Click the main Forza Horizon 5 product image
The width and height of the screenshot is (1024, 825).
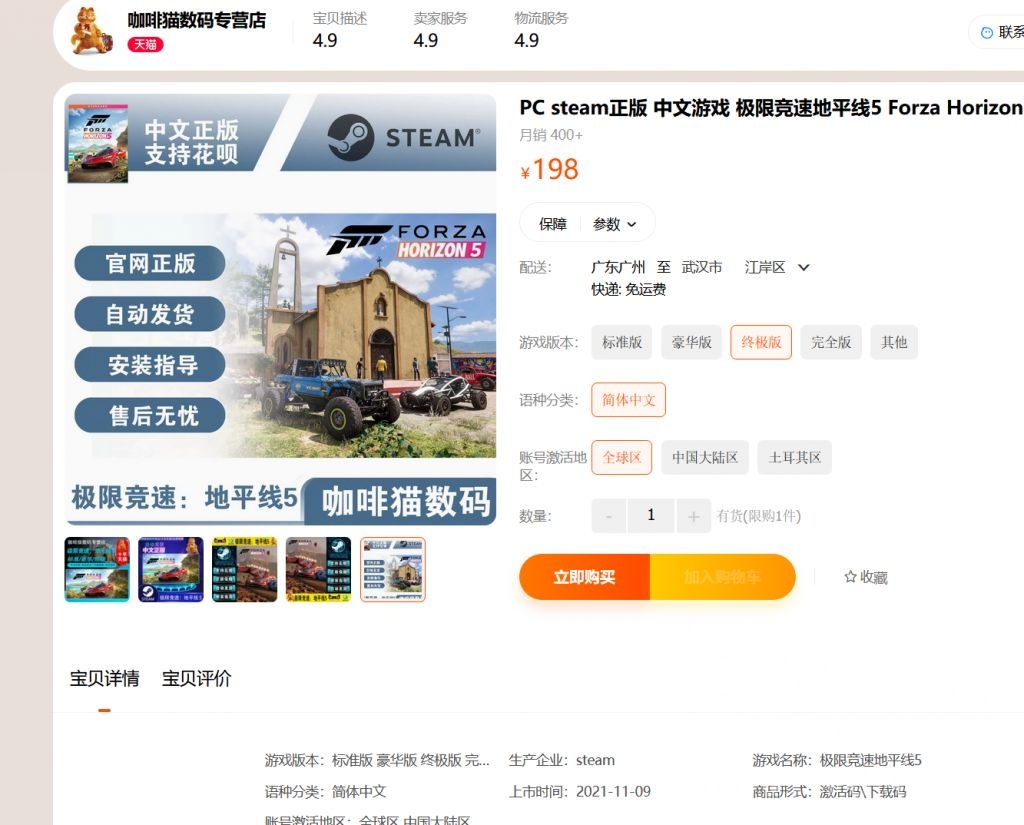[x=280, y=310]
